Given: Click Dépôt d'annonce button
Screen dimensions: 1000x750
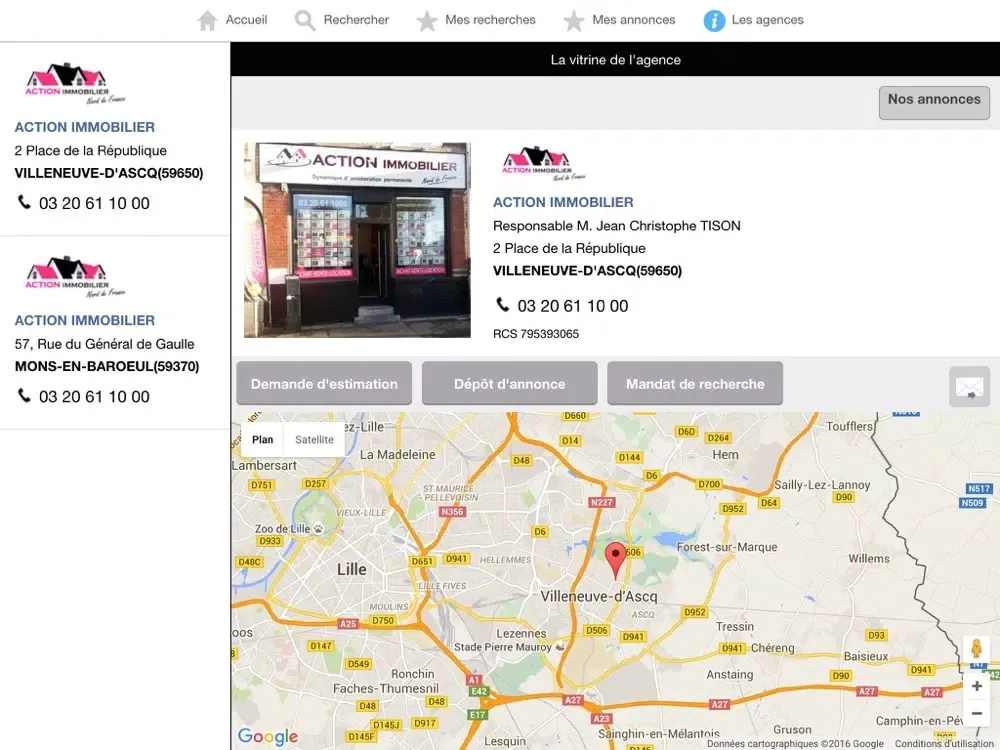Looking at the screenshot, I should [x=510, y=383].
